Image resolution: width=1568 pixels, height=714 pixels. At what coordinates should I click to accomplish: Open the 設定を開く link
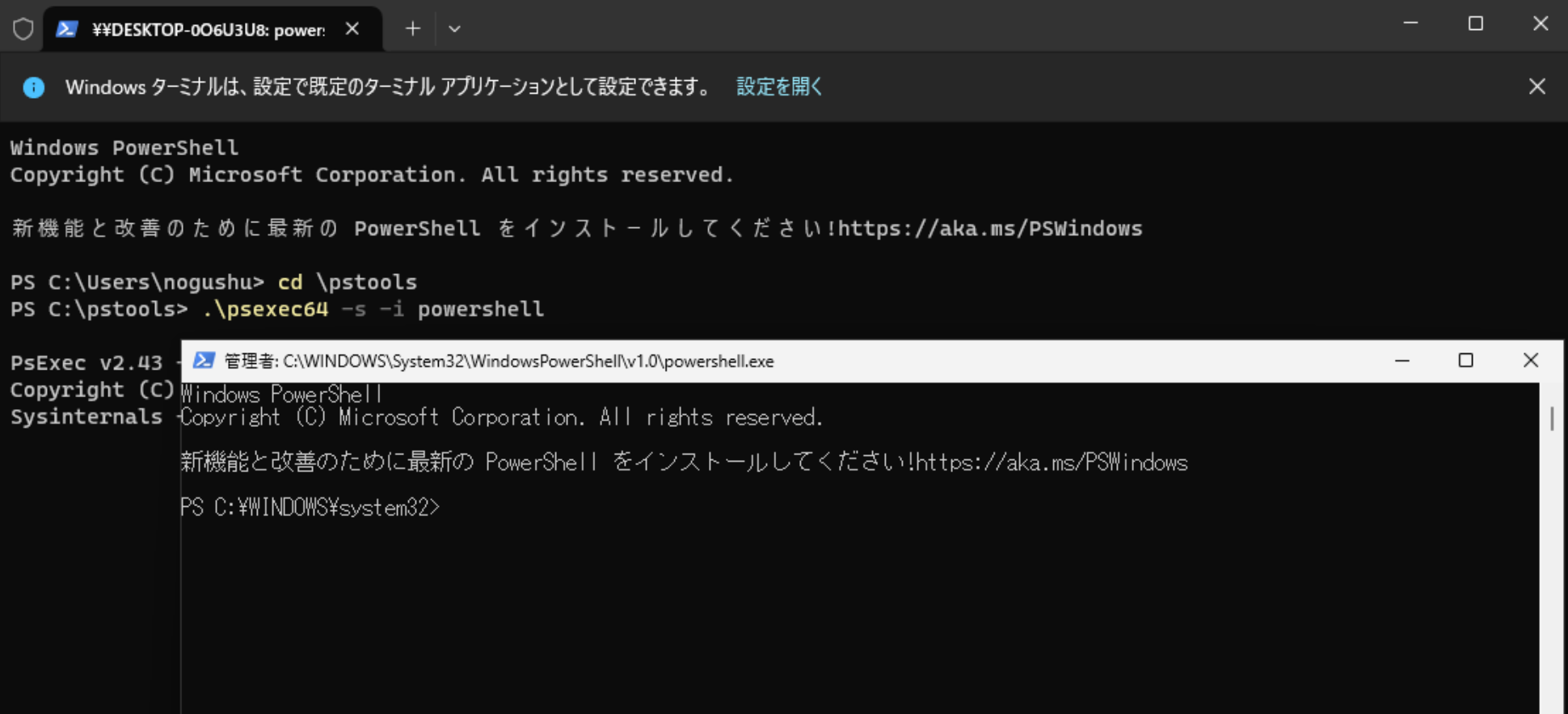[779, 87]
